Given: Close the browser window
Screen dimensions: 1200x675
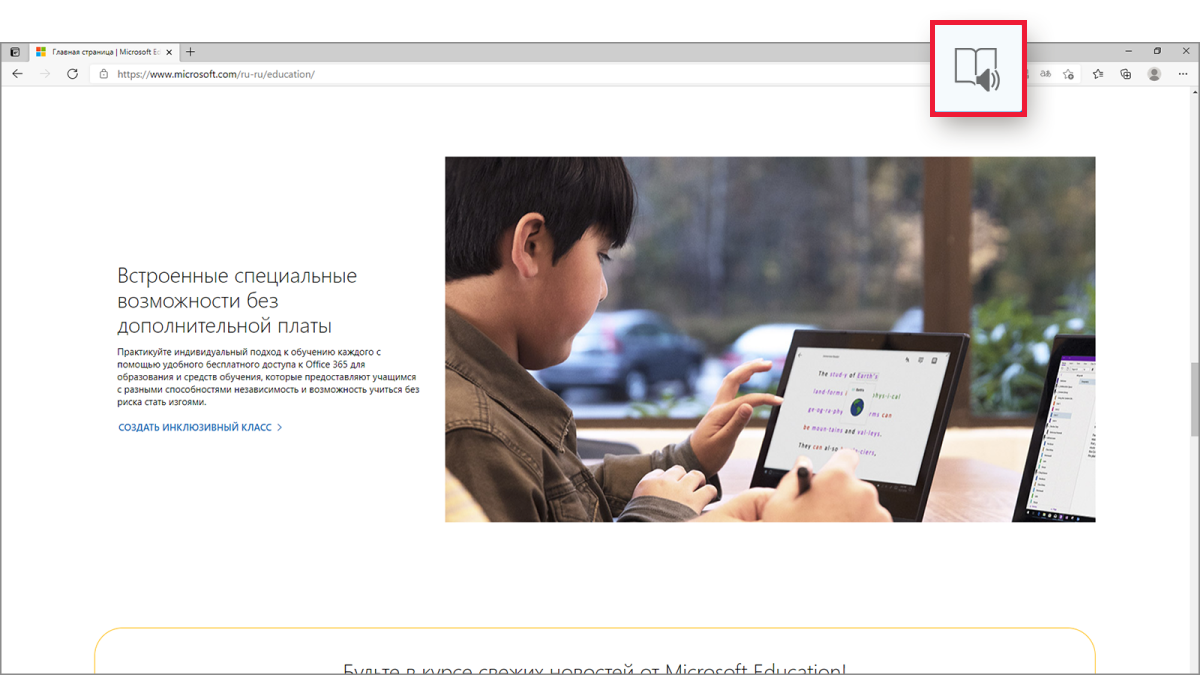Looking at the screenshot, I should coord(1184,51).
